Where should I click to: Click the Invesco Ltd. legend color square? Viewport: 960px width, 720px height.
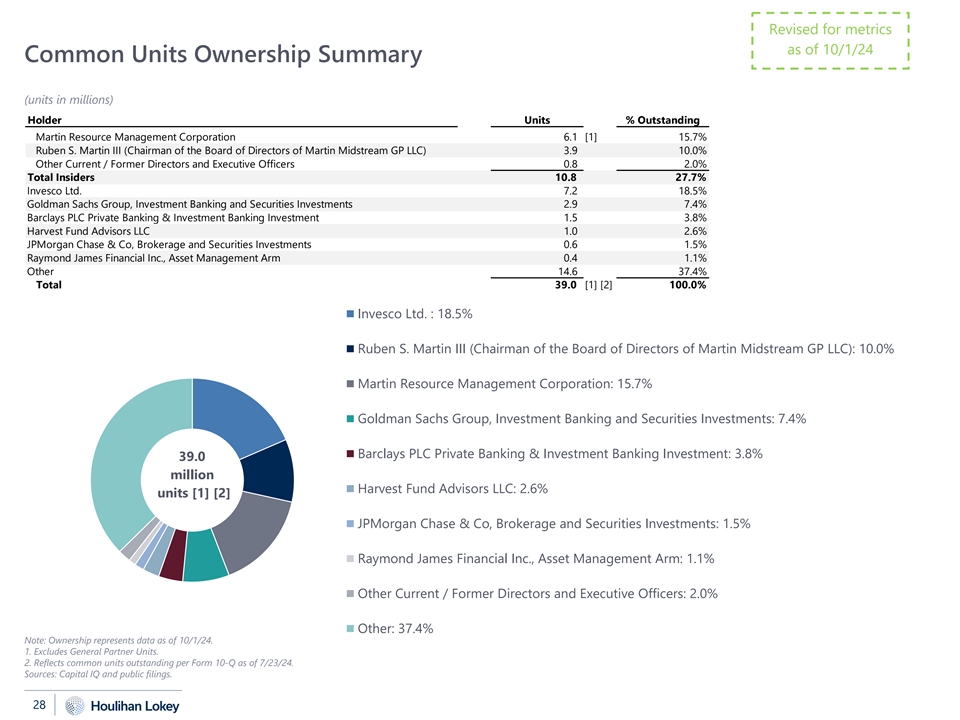click(349, 314)
